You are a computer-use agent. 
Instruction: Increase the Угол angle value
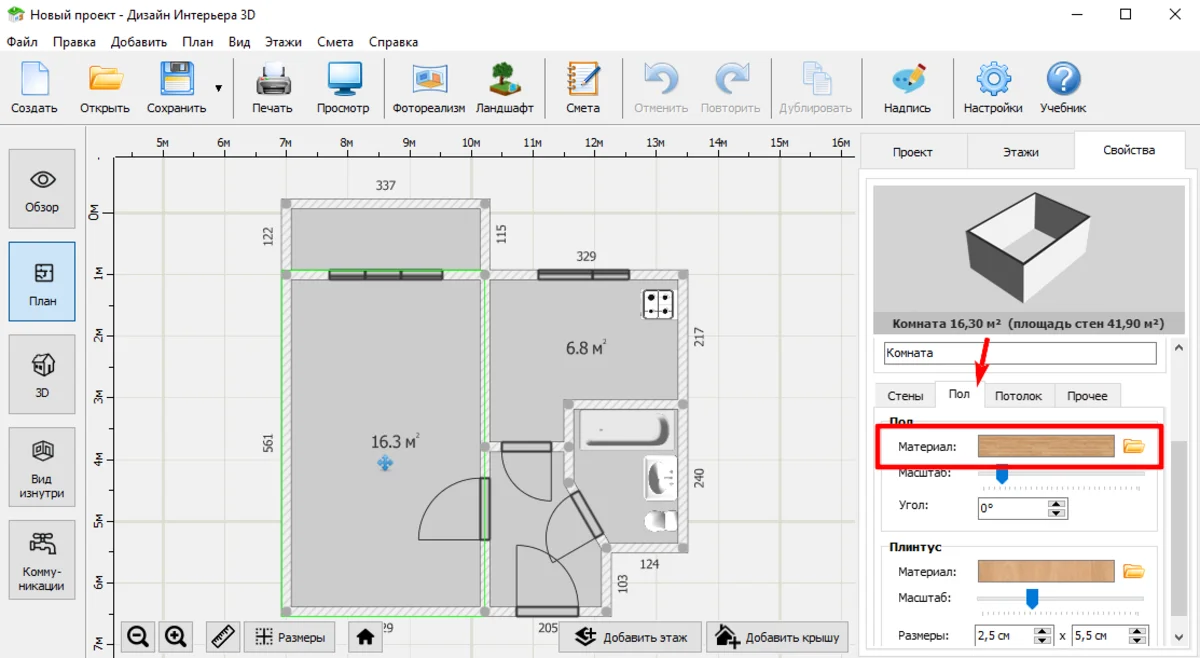click(x=1057, y=503)
